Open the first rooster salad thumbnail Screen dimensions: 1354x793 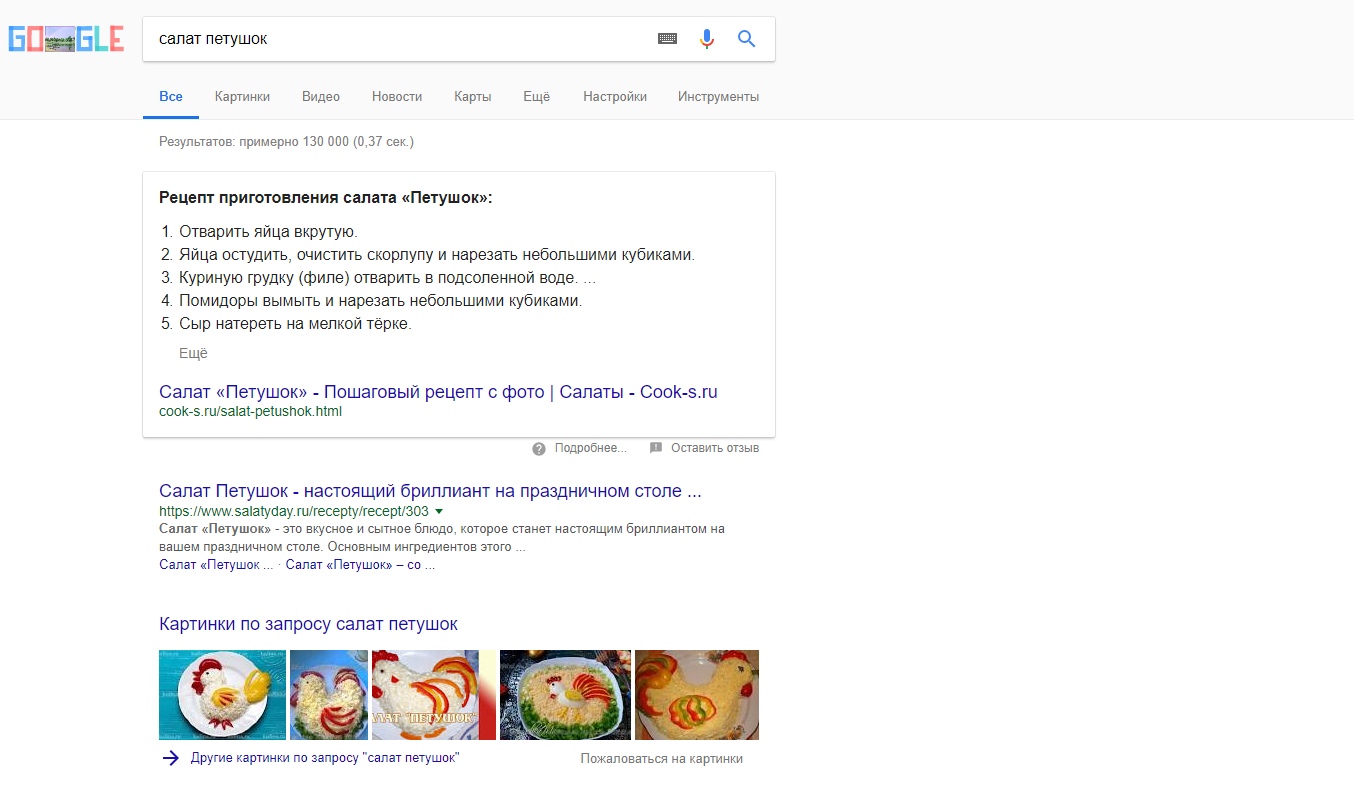(222, 694)
